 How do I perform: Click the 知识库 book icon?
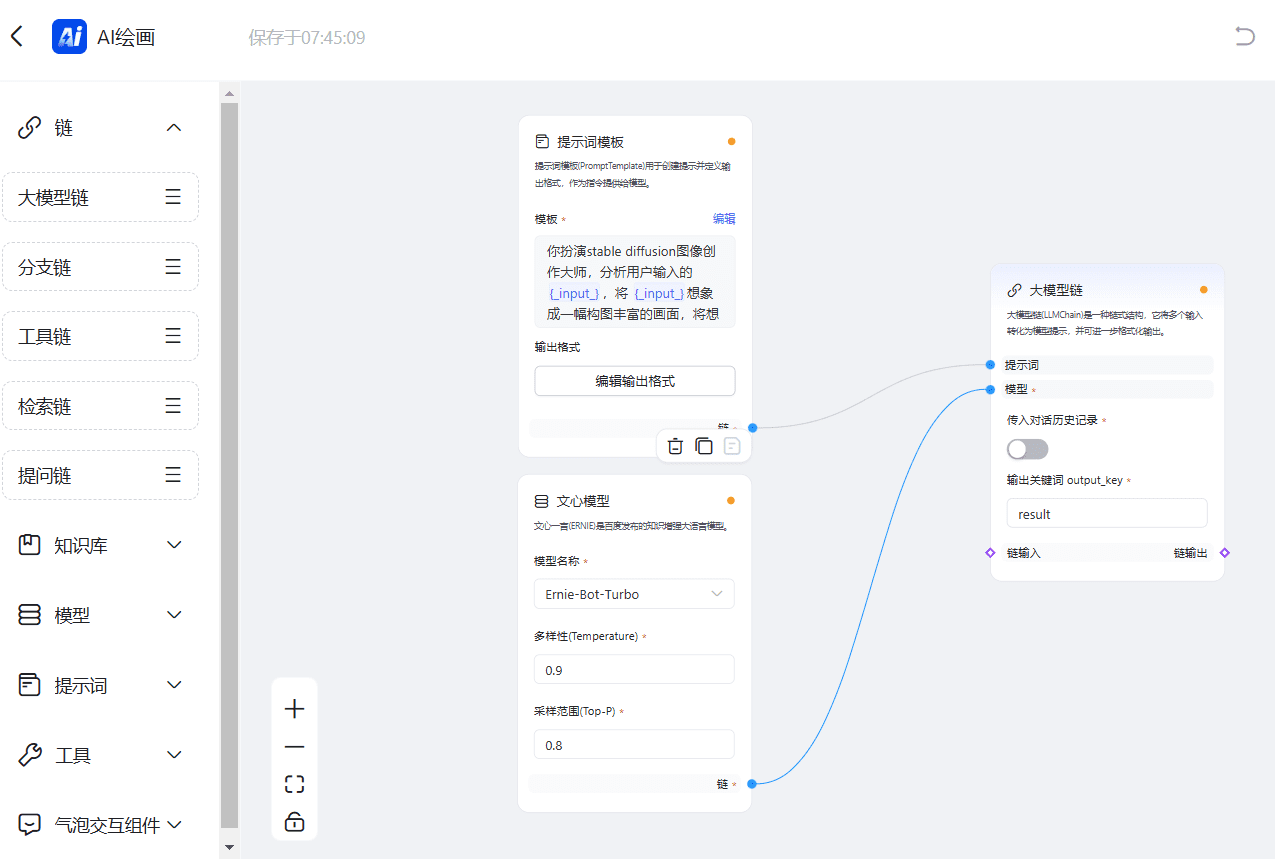pos(30,545)
